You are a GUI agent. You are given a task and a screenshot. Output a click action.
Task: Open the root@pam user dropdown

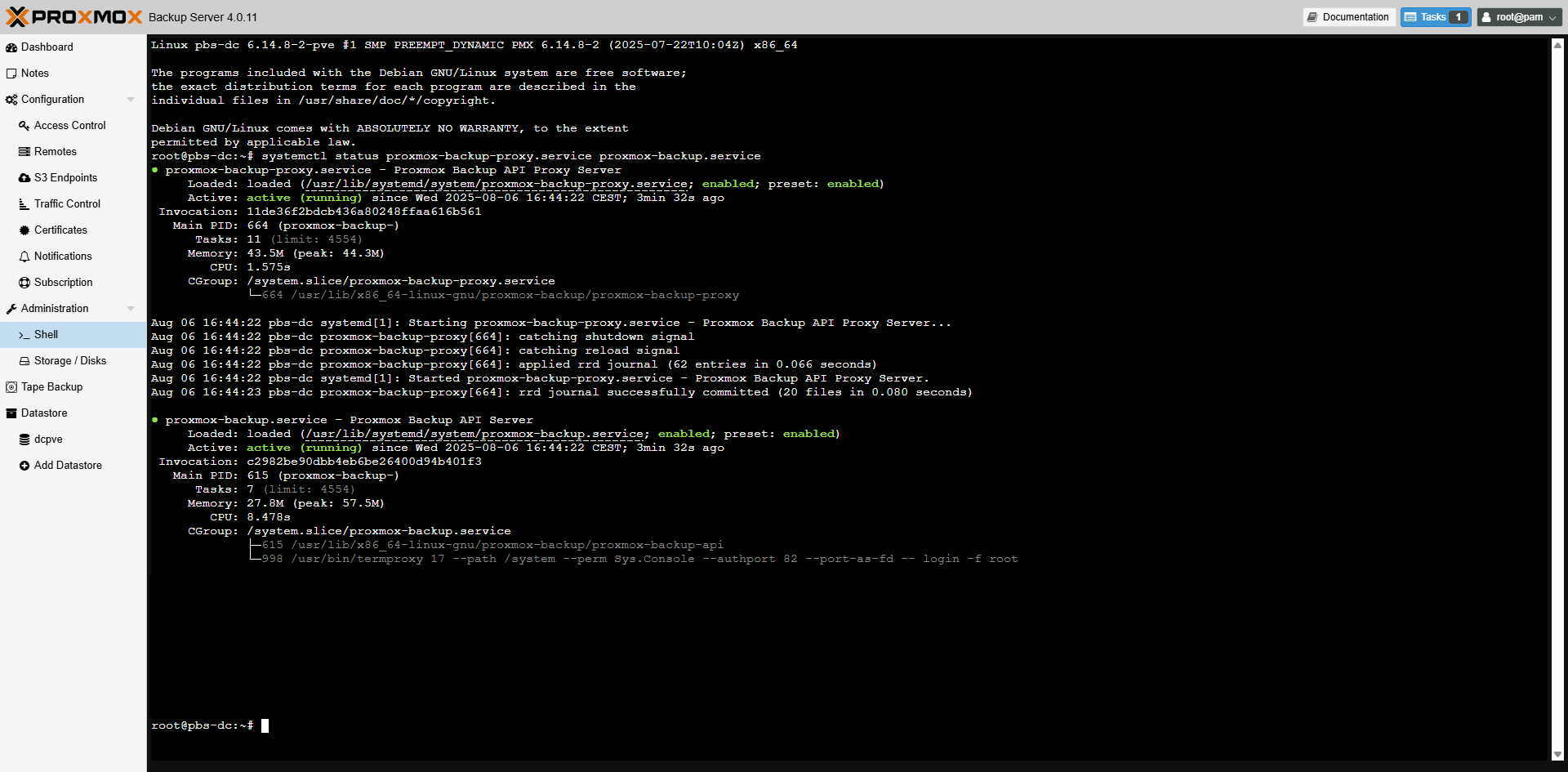1519,17
